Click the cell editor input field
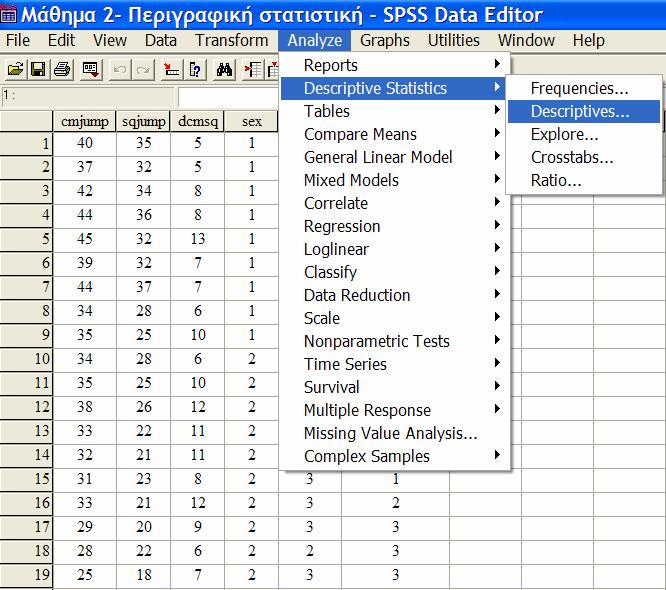Image resolution: width=666 pixels, height=590 pixels. [228, 96]
